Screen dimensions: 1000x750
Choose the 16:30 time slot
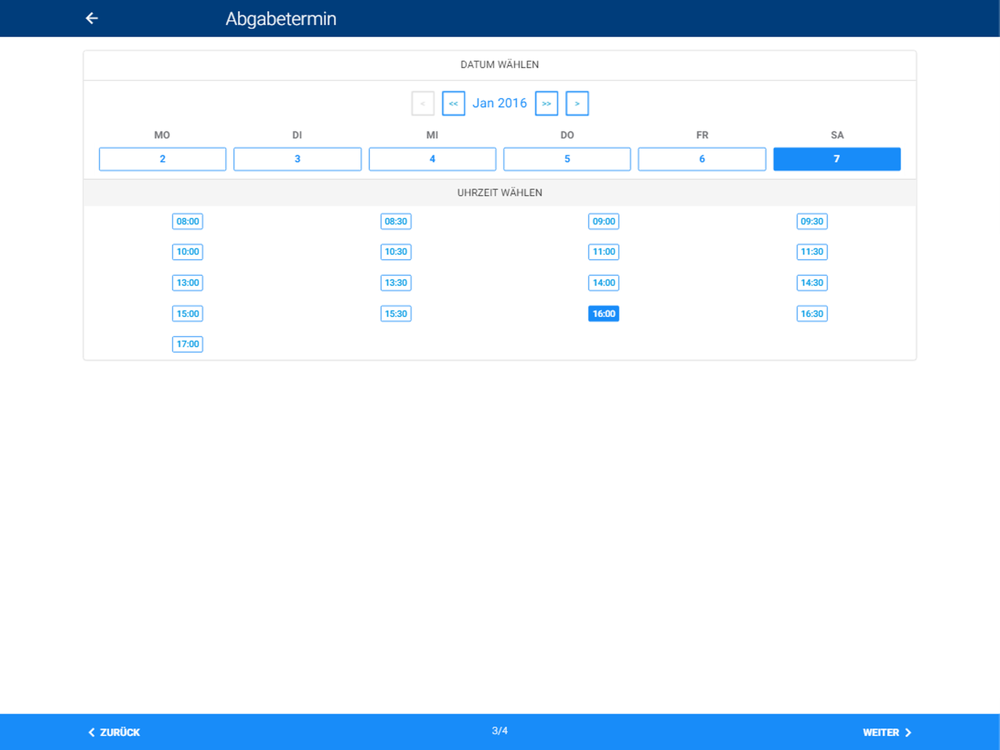click(812, 314)
